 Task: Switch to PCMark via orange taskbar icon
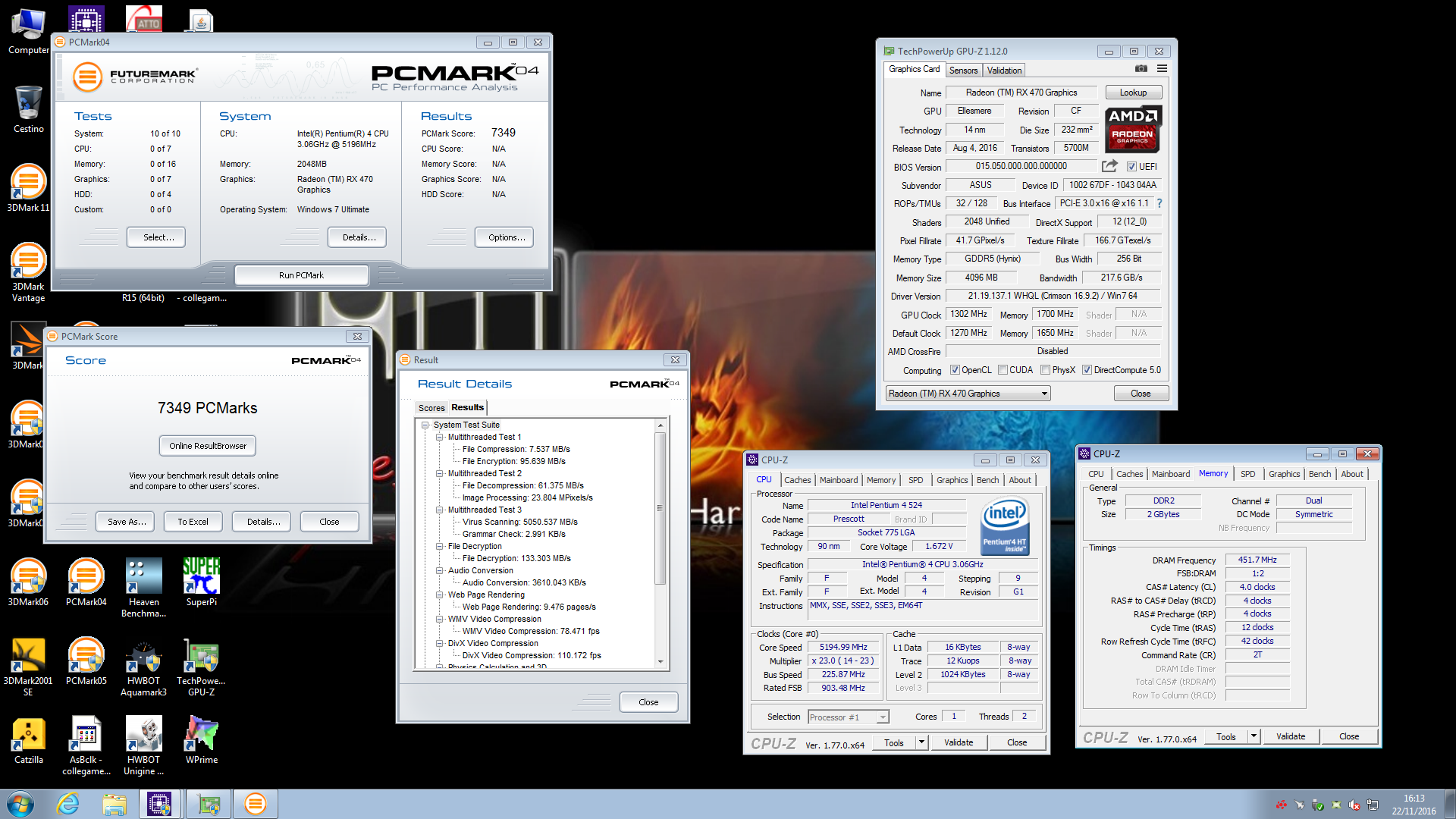(x=256, y=804)
